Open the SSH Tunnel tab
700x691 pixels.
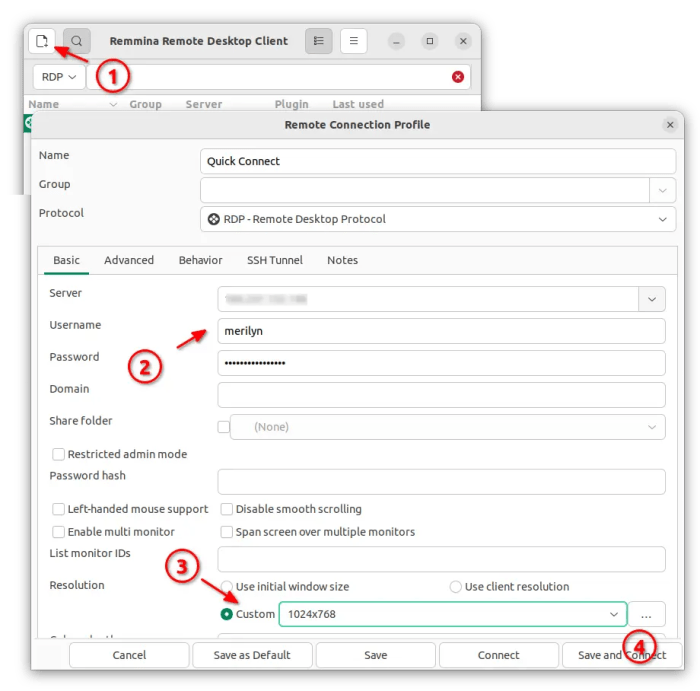click(275, 260)
